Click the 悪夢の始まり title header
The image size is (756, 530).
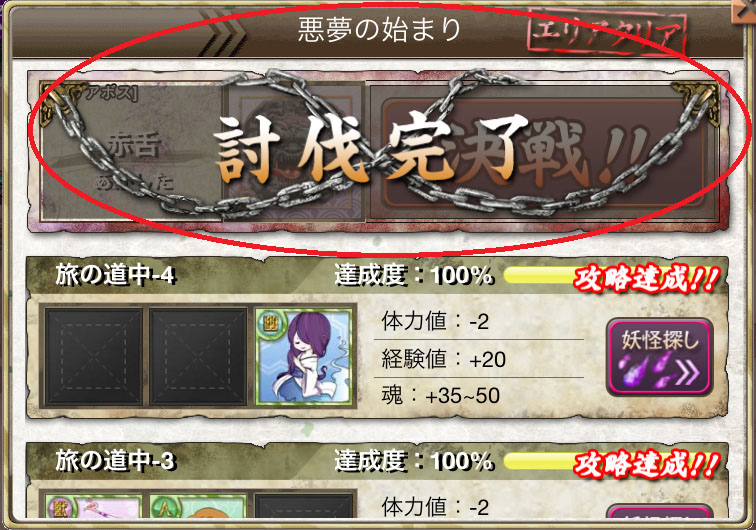click(378, 29)
